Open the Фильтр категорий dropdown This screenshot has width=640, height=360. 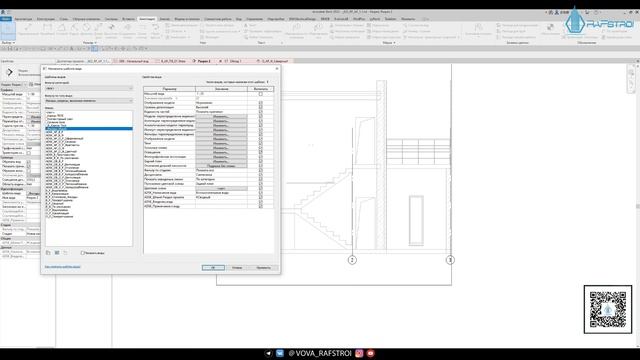89,88
